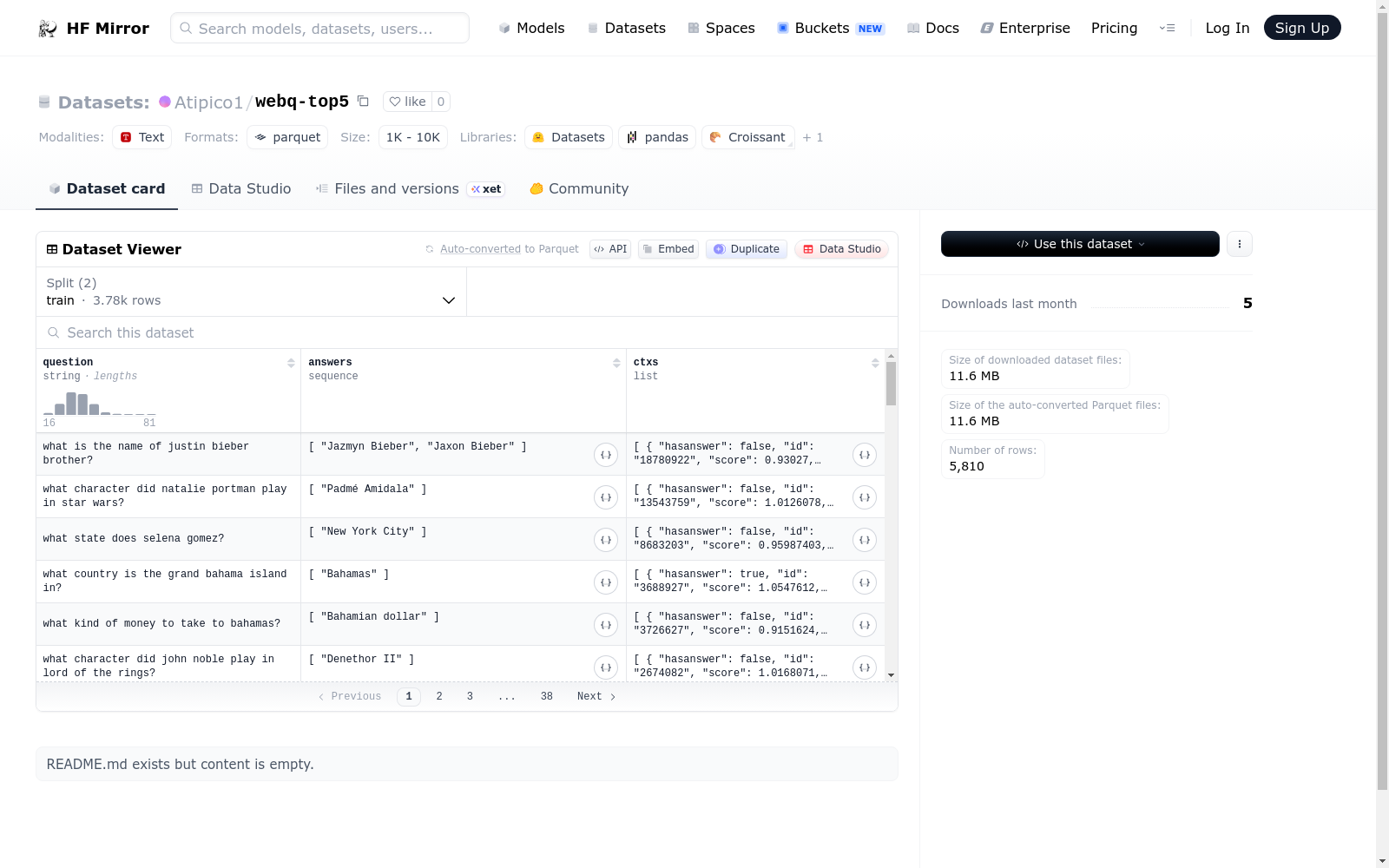Open Buckets in the top navigation
The height and width of the screenshot is (868, 1389).
tap(830, 28)
